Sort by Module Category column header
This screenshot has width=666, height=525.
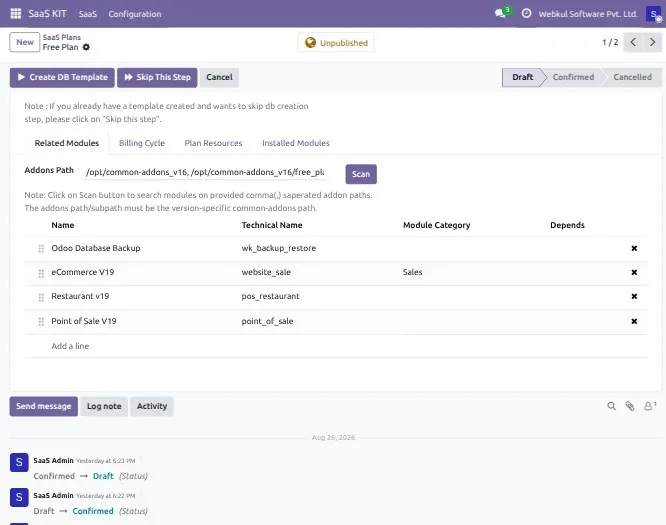[436, 225]
